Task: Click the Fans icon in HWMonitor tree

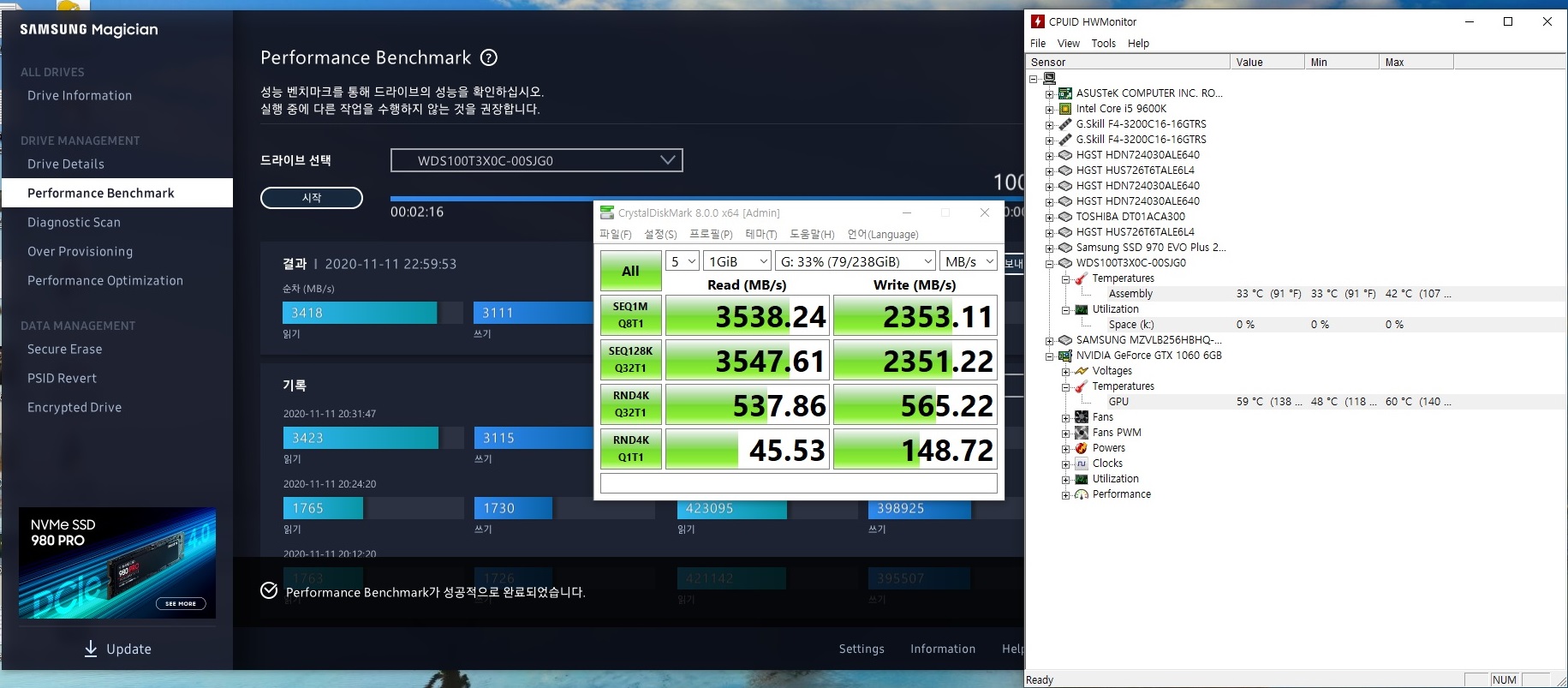Action: pos(1082,417)
